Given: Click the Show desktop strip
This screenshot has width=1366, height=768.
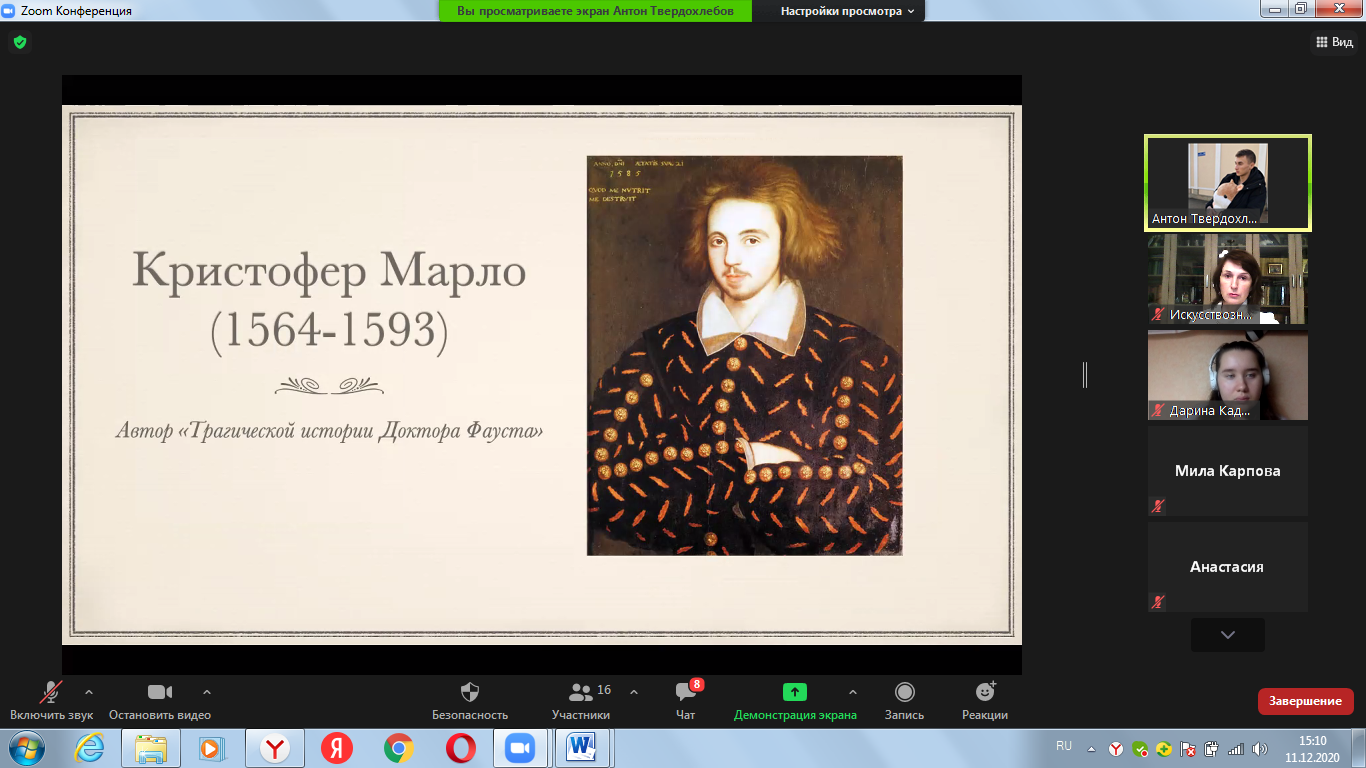Looking at the screenshot, I should (x=1359, y=748).
